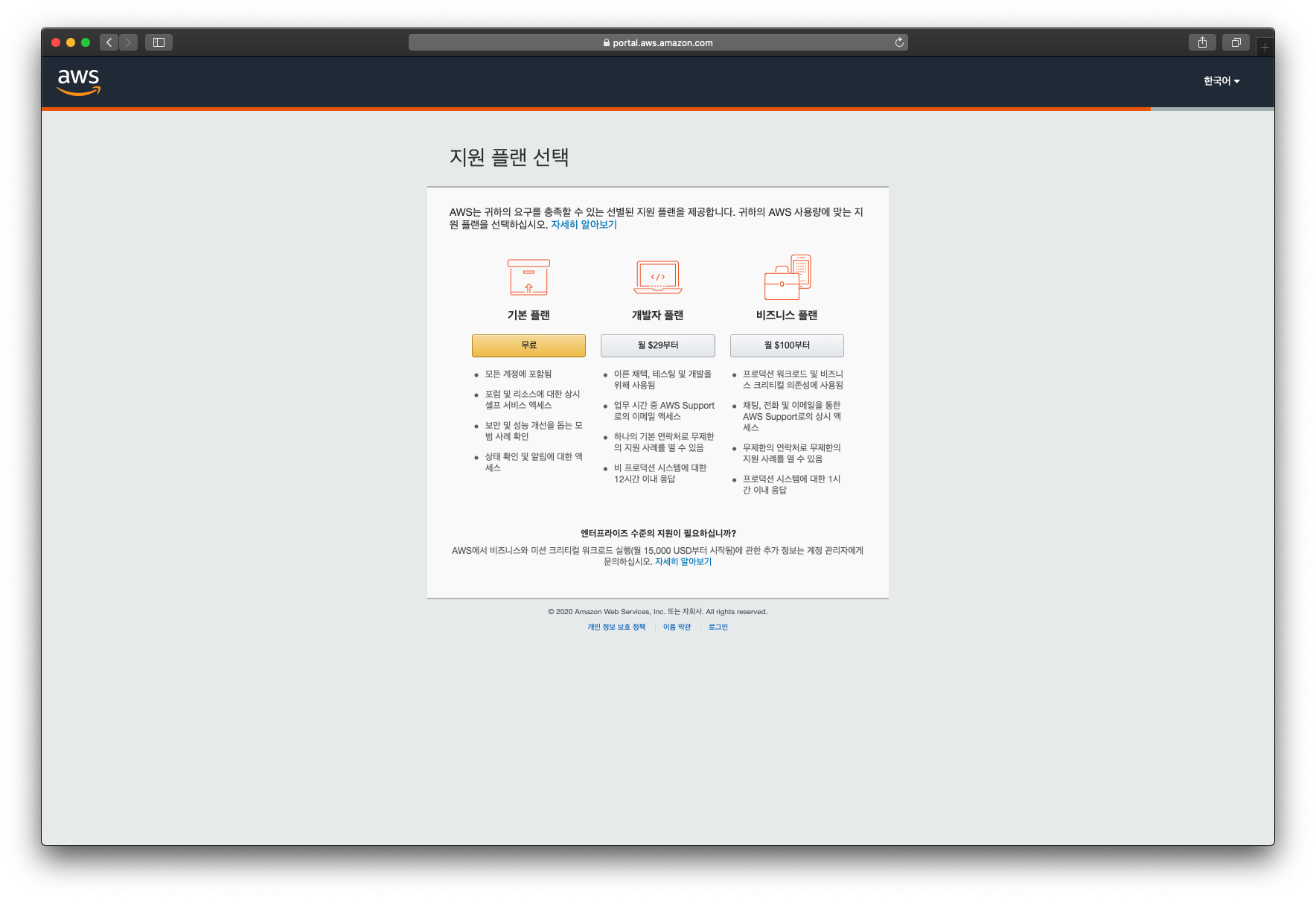The image size is (1316, 900).
Task: Open a new tab with the plus button
Action: pos(1265,48)
